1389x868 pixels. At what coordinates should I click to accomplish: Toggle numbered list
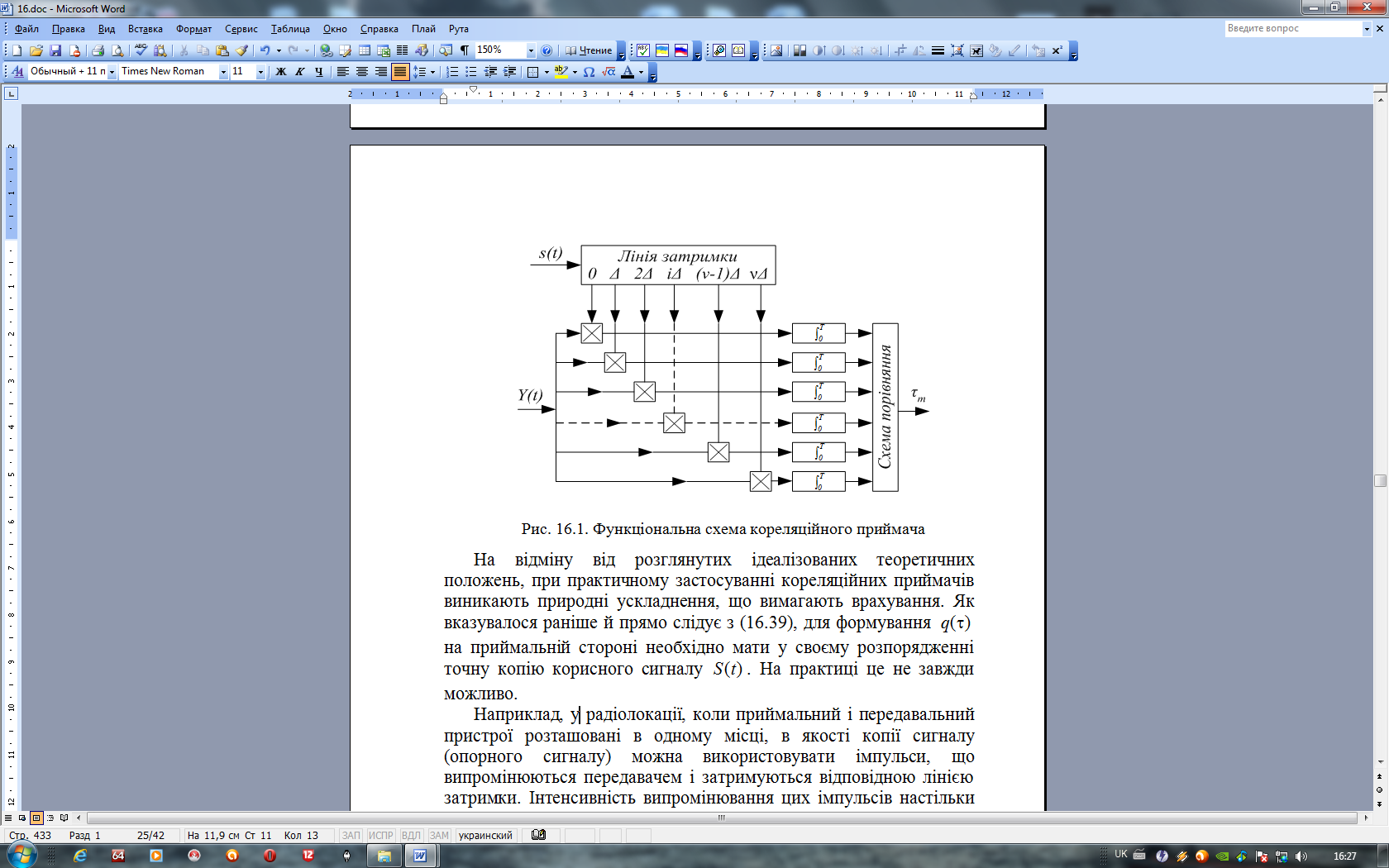tap(452, 72)
